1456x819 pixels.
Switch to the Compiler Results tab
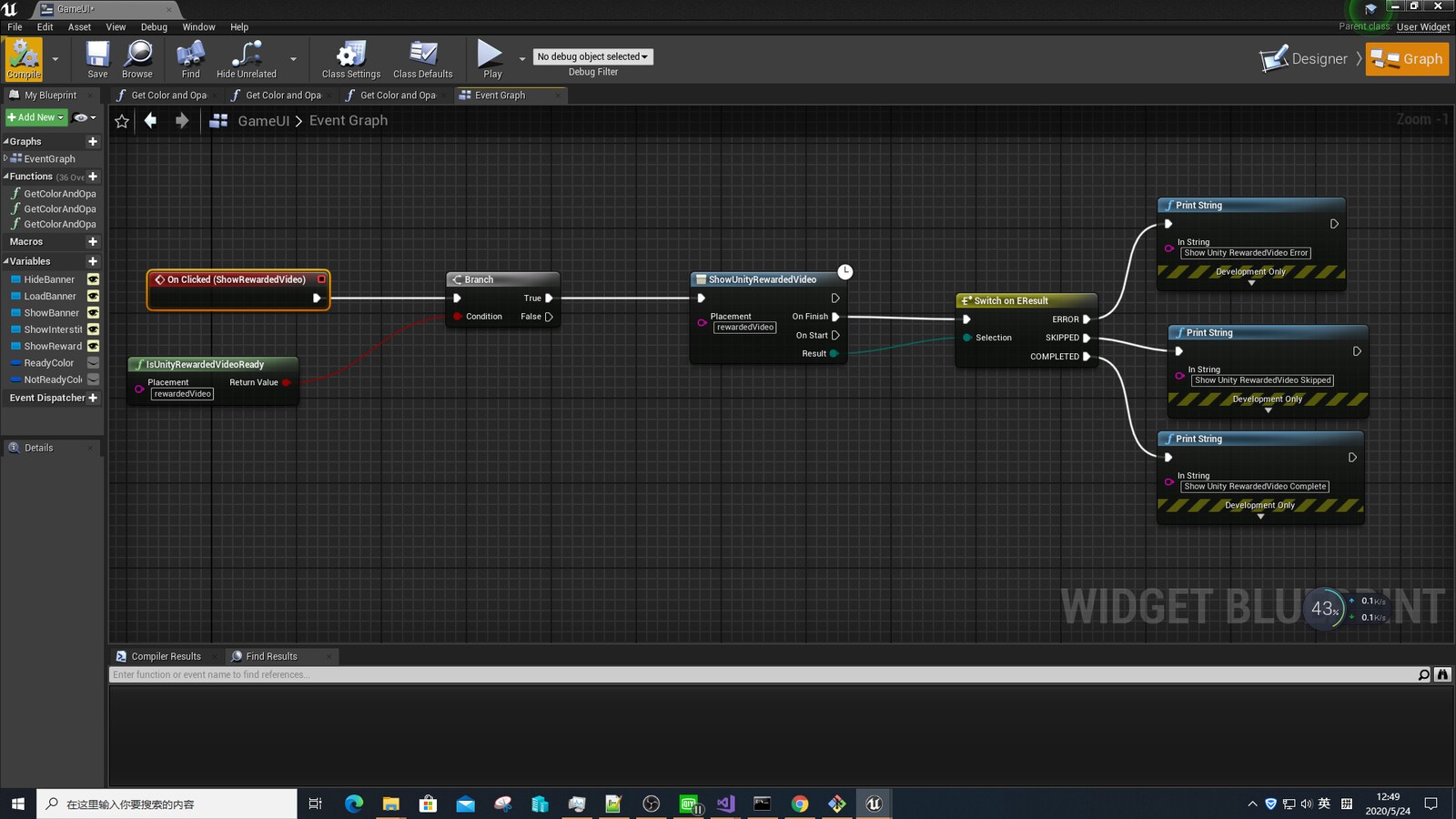[166, 655]
